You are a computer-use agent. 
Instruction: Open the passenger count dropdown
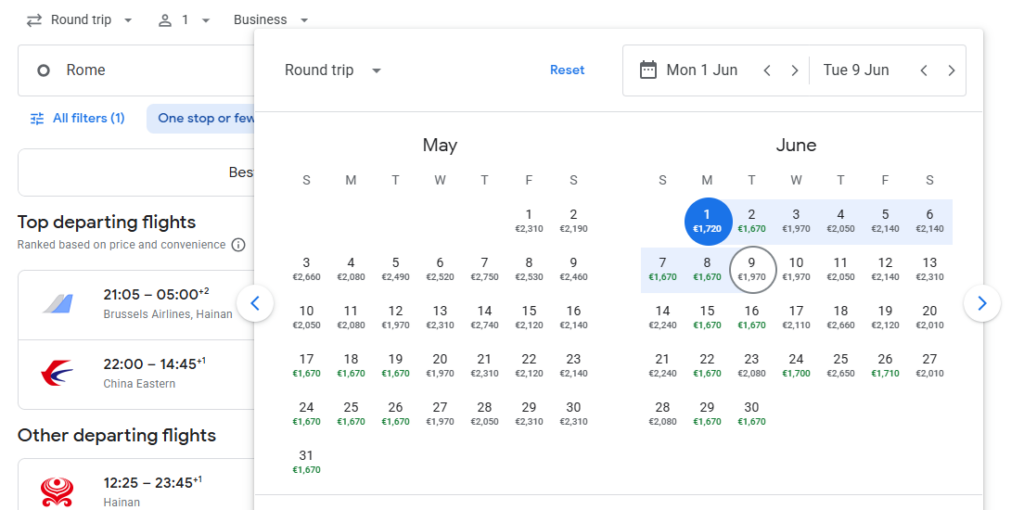[184, 20]
